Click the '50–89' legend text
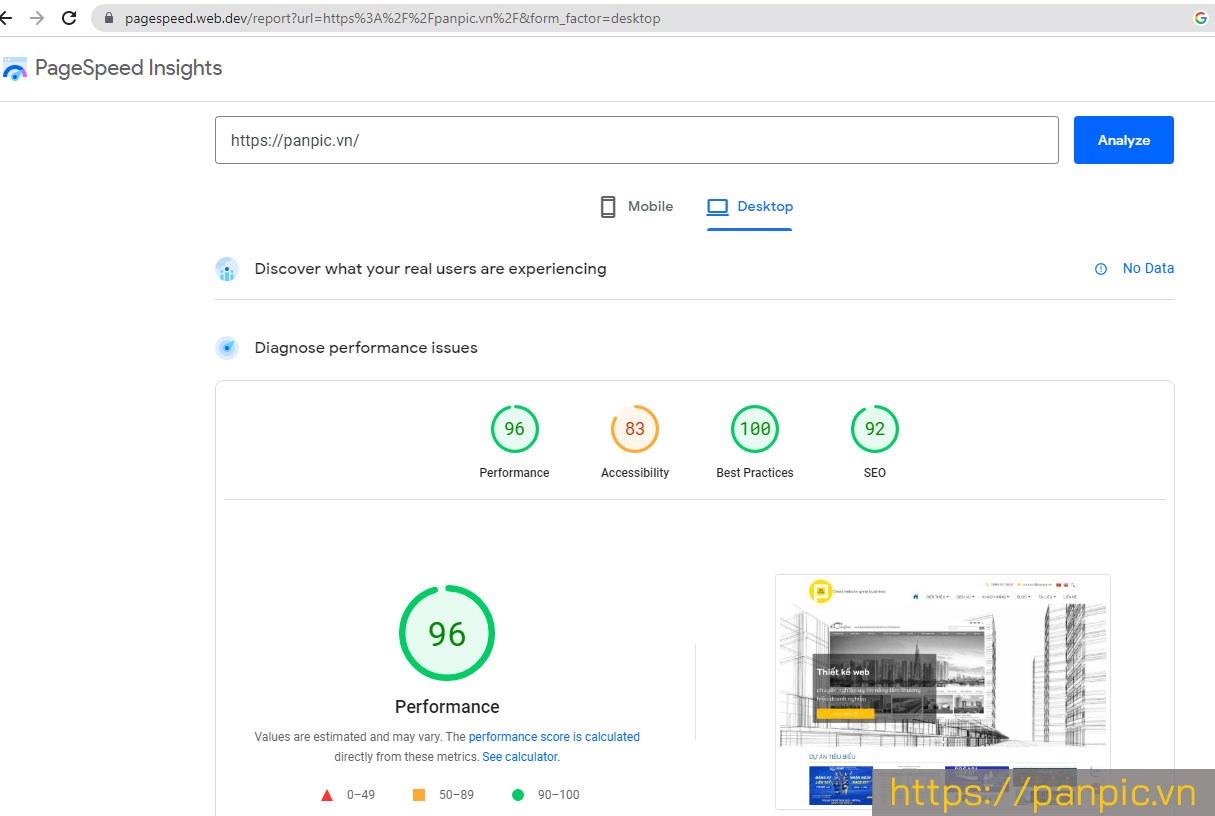 point(457,795)
